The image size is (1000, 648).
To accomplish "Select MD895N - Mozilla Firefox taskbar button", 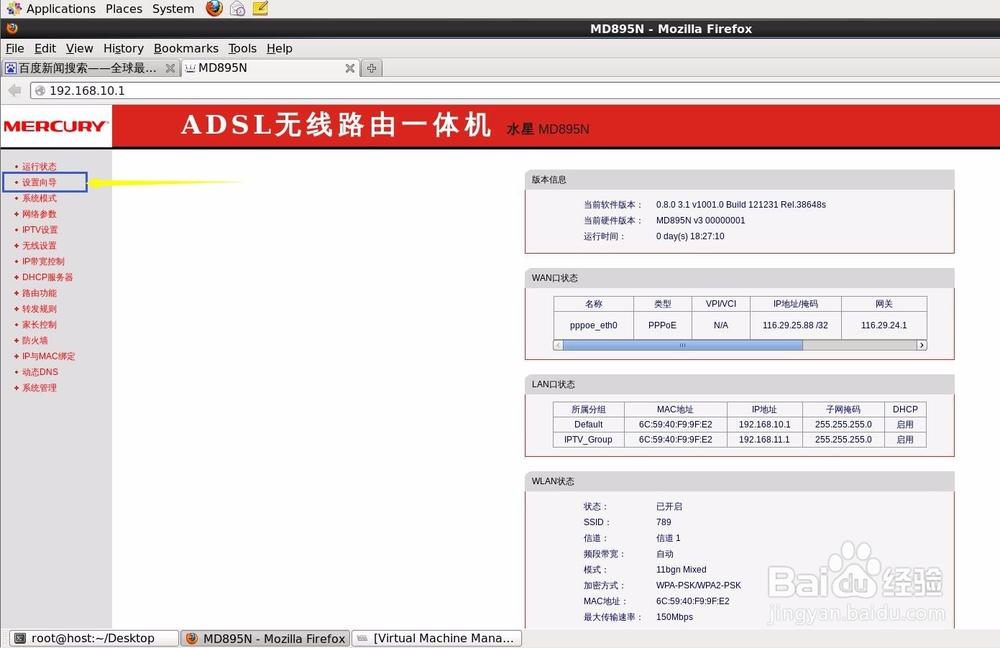I will coord(265,638).
